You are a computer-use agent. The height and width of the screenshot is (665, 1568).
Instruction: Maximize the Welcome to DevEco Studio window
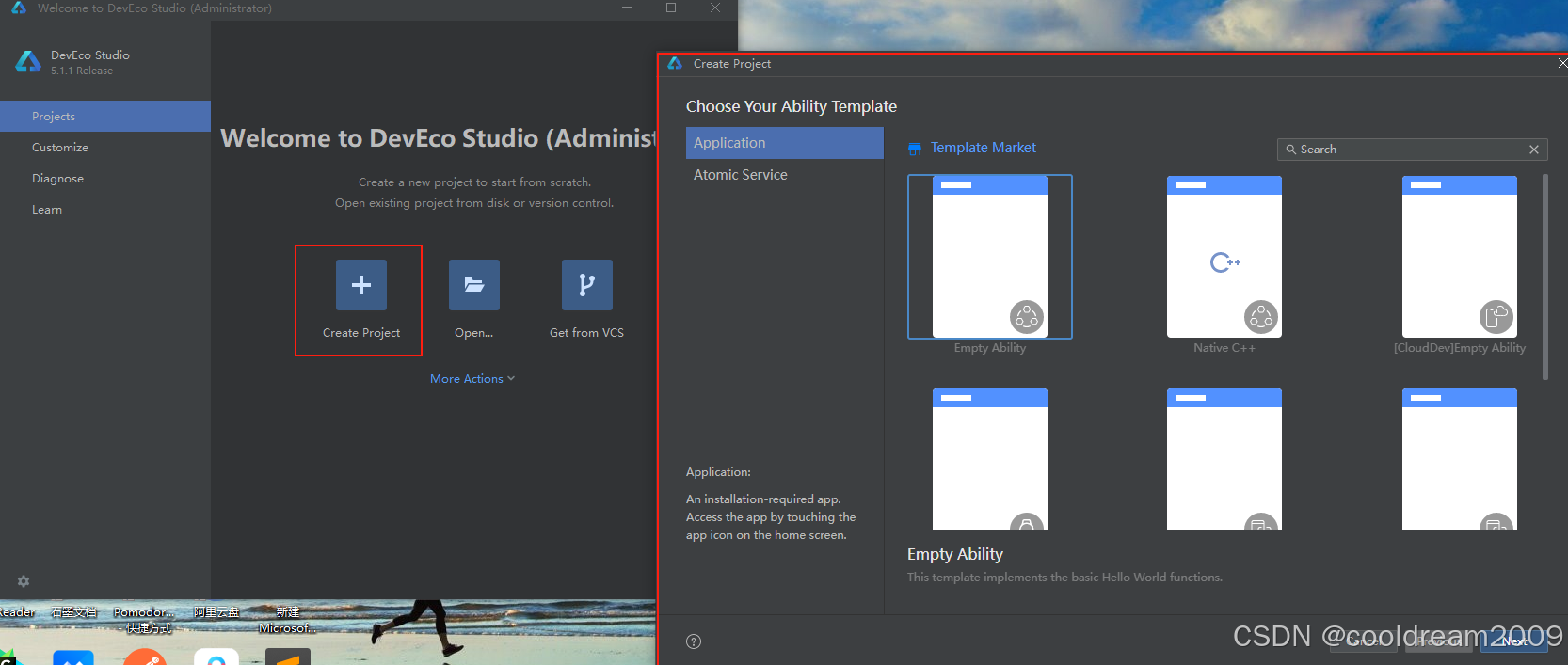671,8
